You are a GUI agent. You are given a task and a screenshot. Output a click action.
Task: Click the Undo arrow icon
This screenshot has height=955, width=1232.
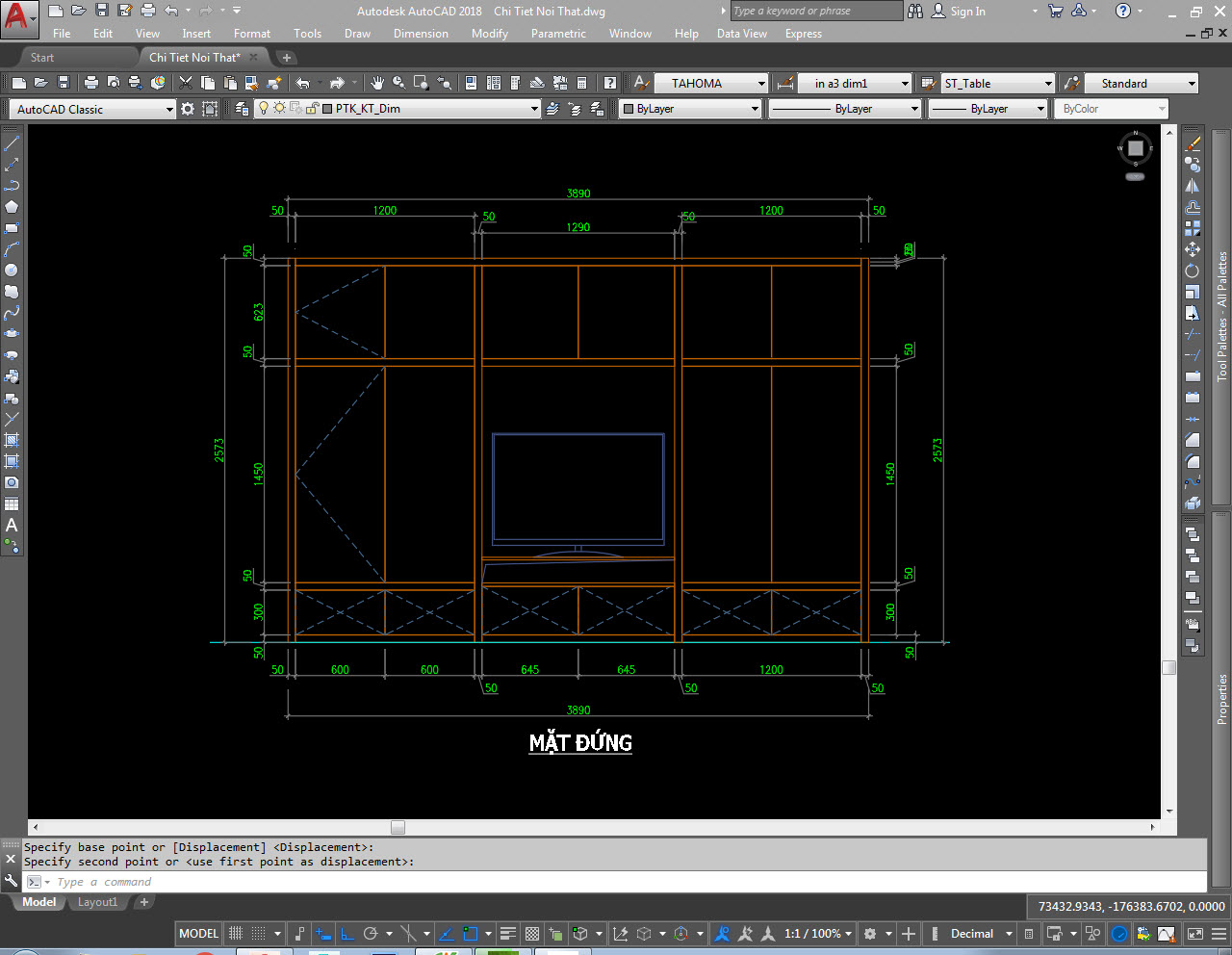303,83
